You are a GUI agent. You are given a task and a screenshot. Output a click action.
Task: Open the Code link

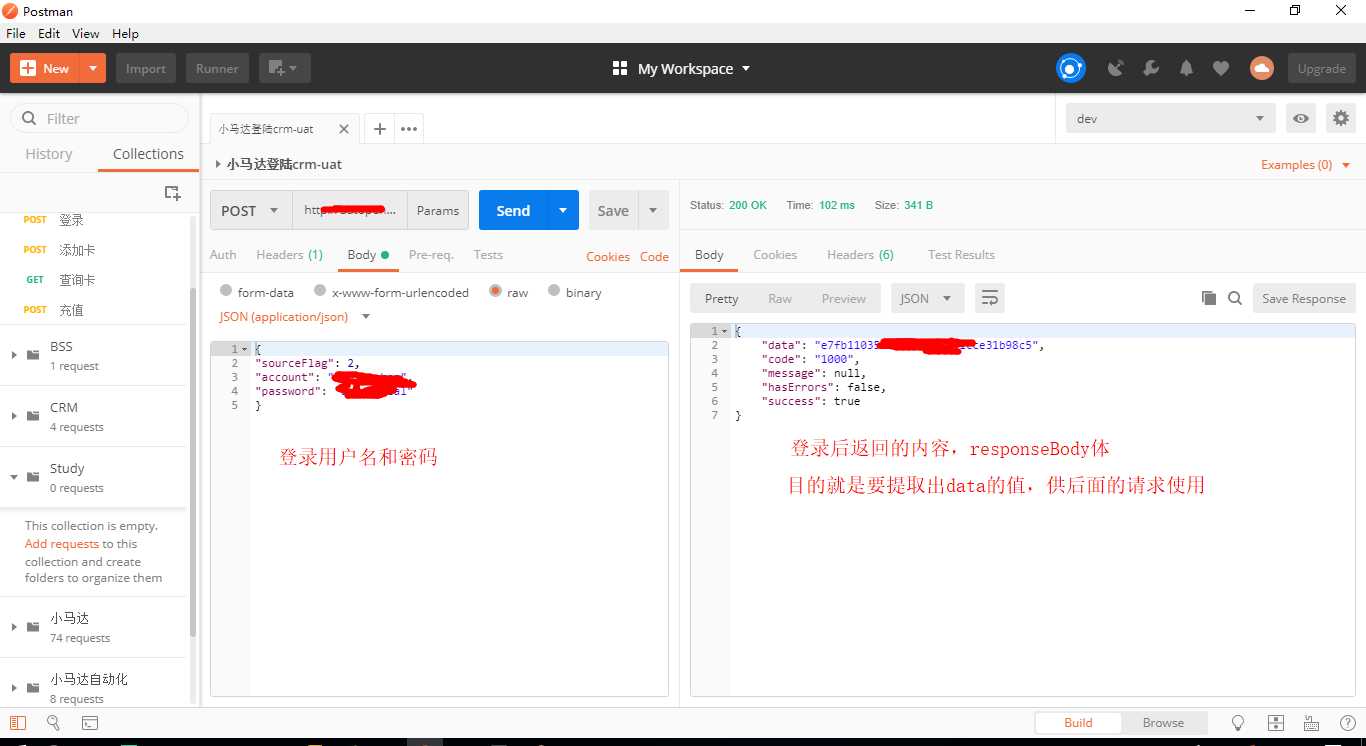point(654,256)
